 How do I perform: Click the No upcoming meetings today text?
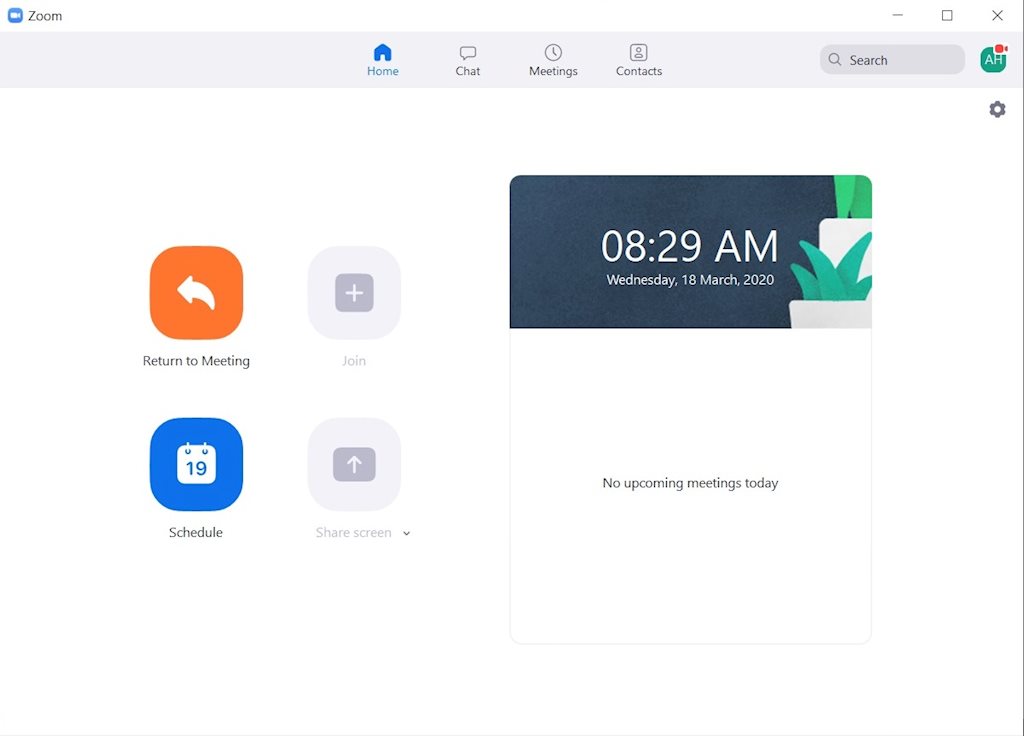point(690,483)
